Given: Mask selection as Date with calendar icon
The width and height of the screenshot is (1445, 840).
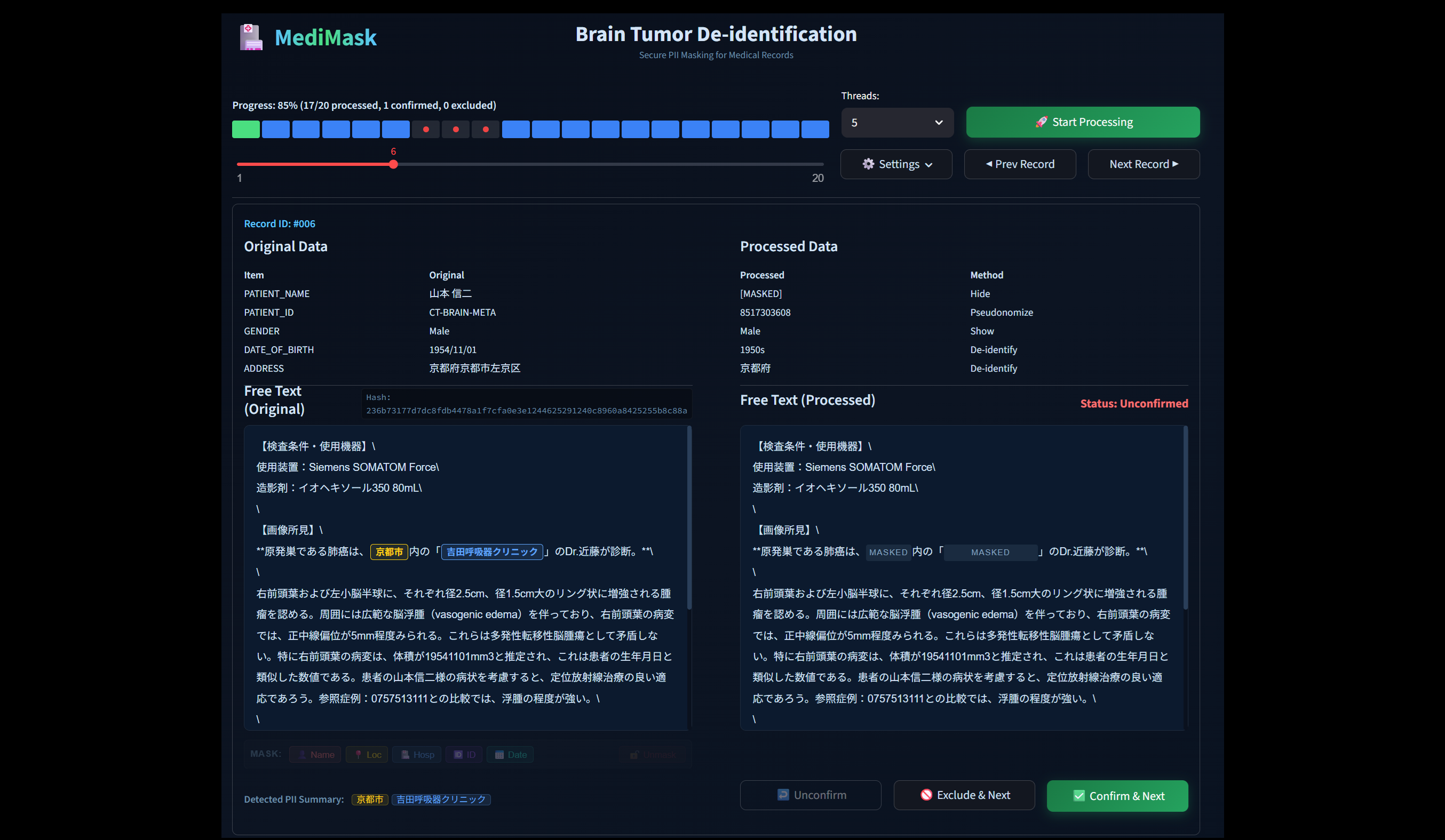Looking at the screenshot, I should pos(510,755).
